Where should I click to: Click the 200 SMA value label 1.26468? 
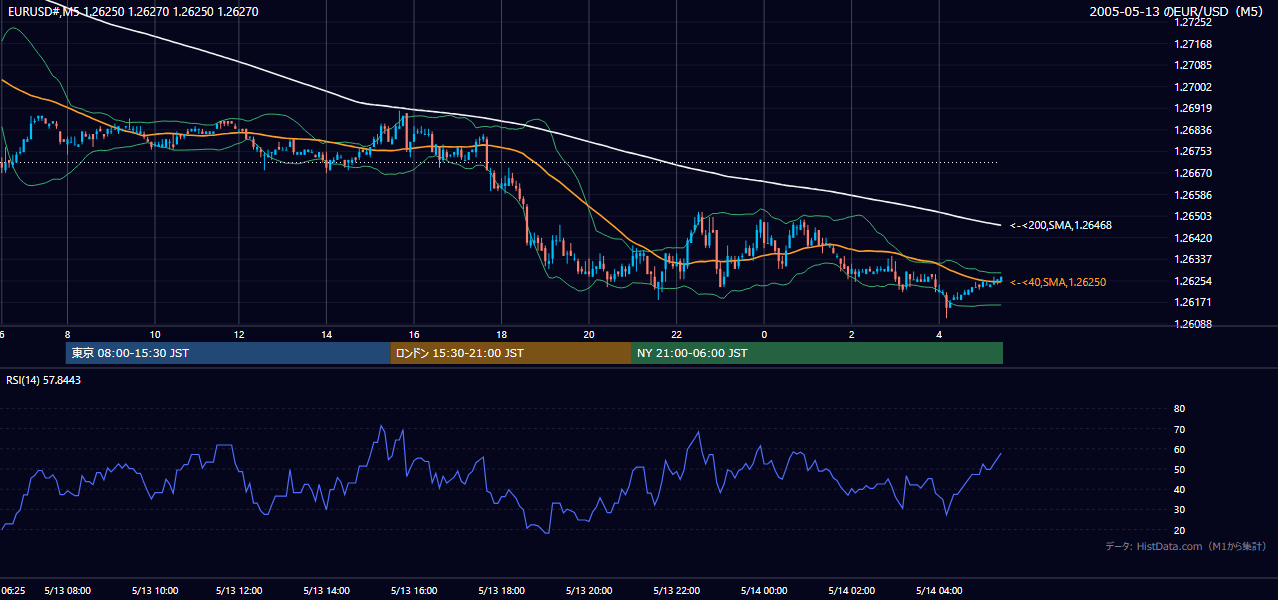click(1061, 225)
